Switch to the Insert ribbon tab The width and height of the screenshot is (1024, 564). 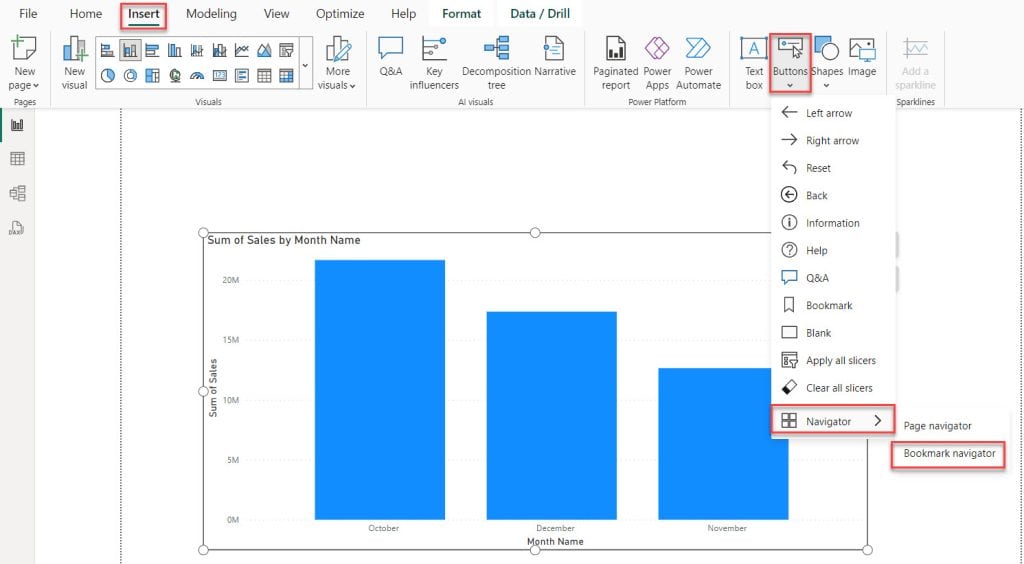pyautogui.click(x=144, y=14)
